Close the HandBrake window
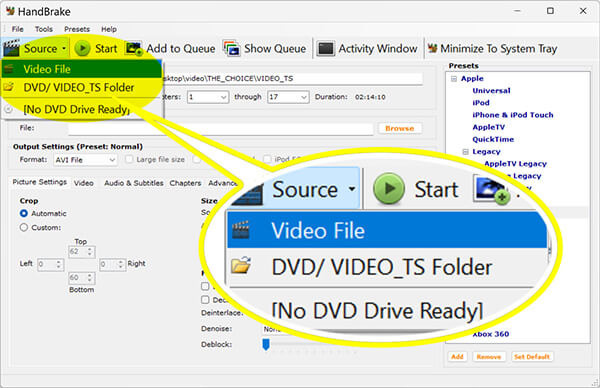Viewport: 600px width, 388px height. (583, 11)
